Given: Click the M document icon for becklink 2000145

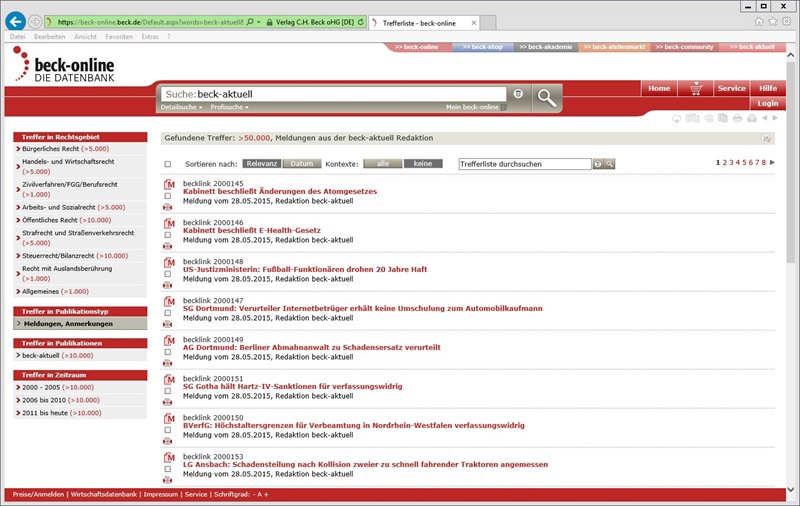Looking at the screenshot, I should pos(169,184).
